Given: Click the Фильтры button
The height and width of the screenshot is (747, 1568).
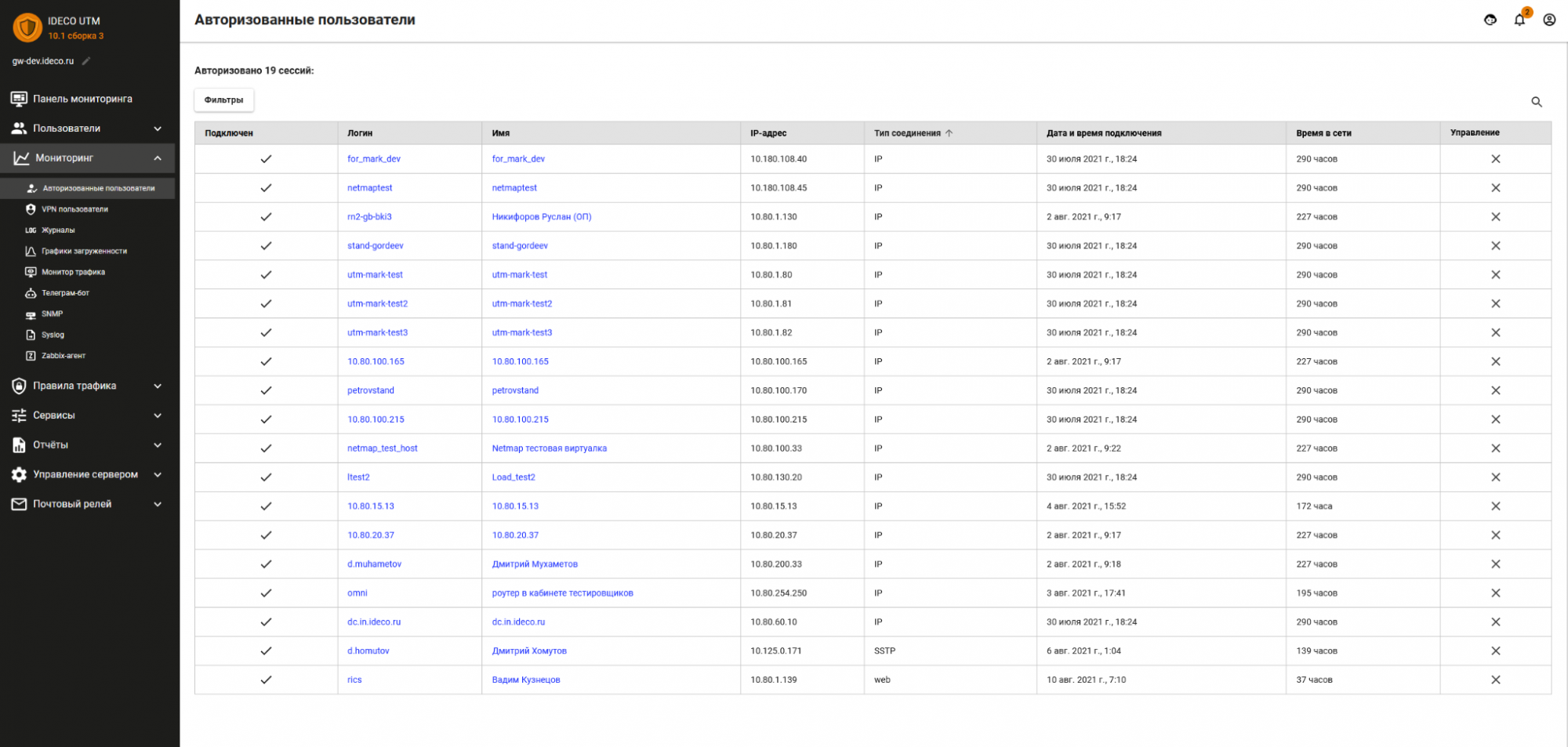Looking at the screenshot, I should click(223, 100).
